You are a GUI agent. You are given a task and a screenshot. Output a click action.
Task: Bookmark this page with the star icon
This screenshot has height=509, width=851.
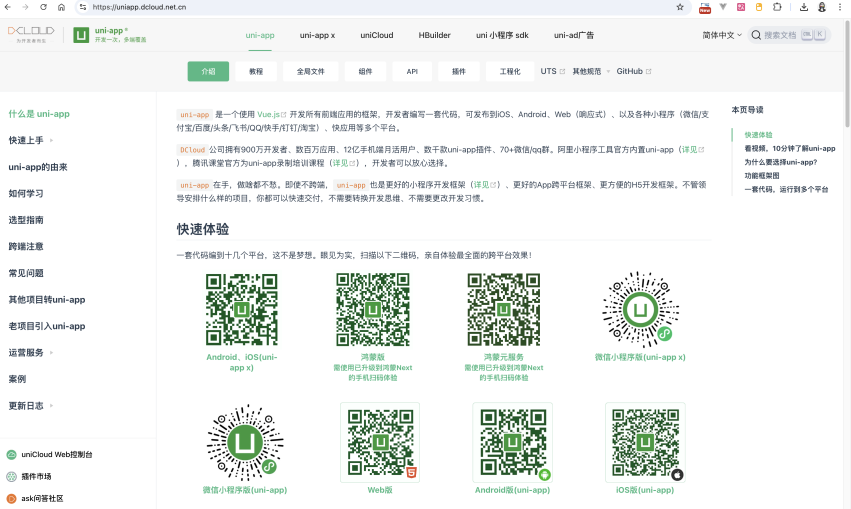680,6
